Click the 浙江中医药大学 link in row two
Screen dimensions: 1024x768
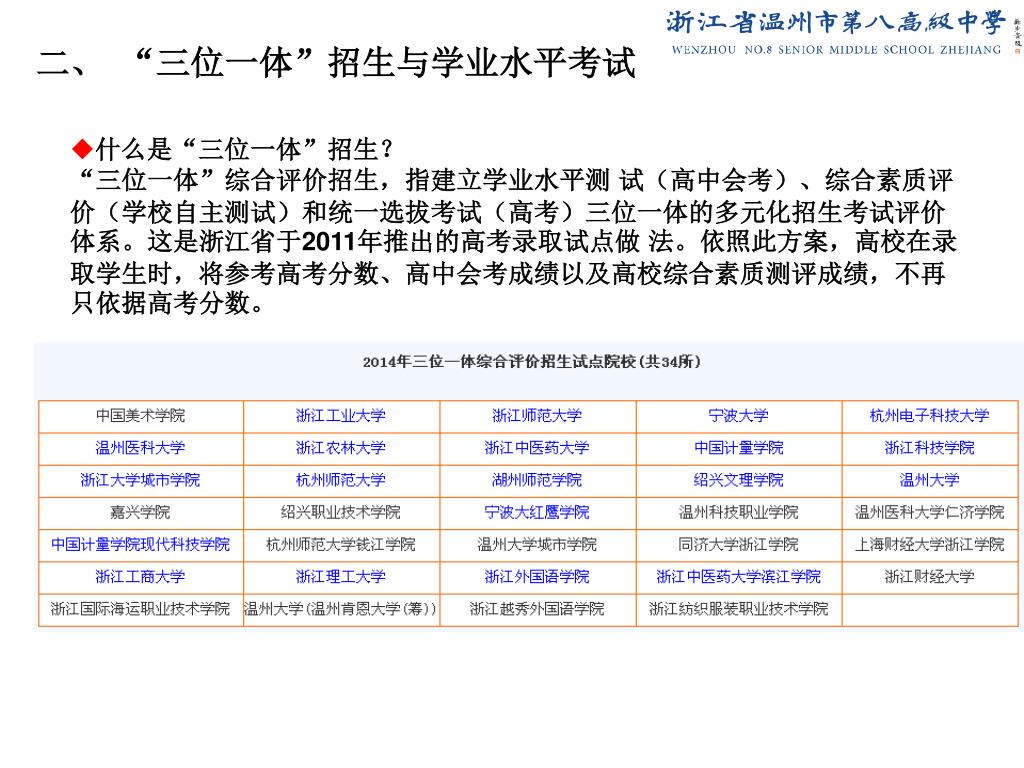(x=537, y=448)
